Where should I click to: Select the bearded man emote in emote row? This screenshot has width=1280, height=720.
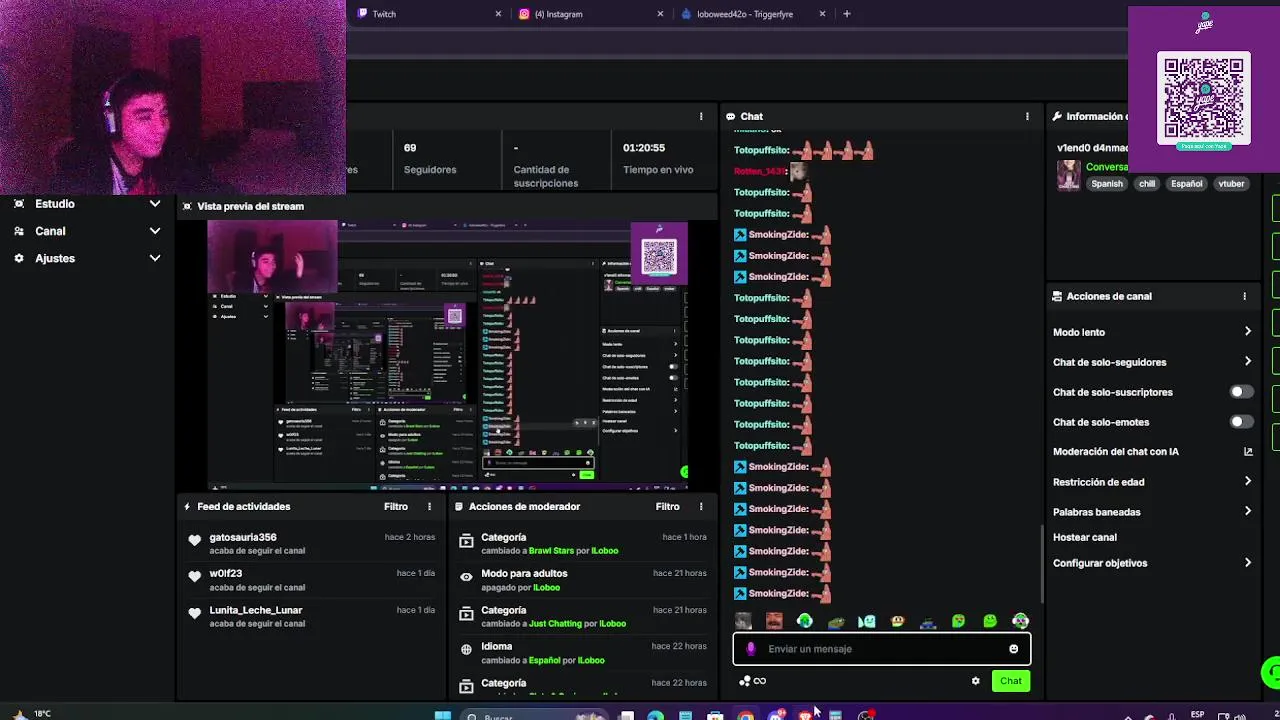pos(774,621)
